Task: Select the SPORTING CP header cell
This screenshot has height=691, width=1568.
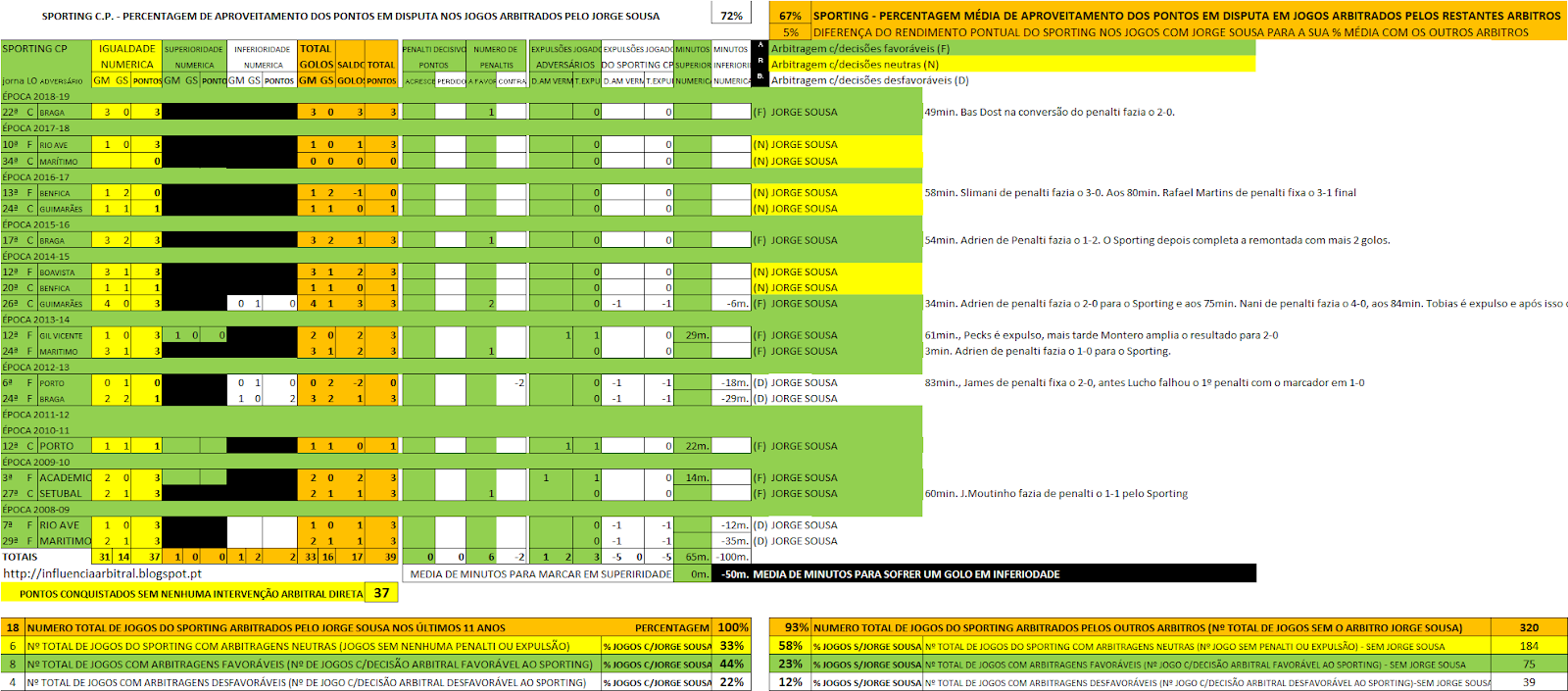Action: [x=46, y=48]
